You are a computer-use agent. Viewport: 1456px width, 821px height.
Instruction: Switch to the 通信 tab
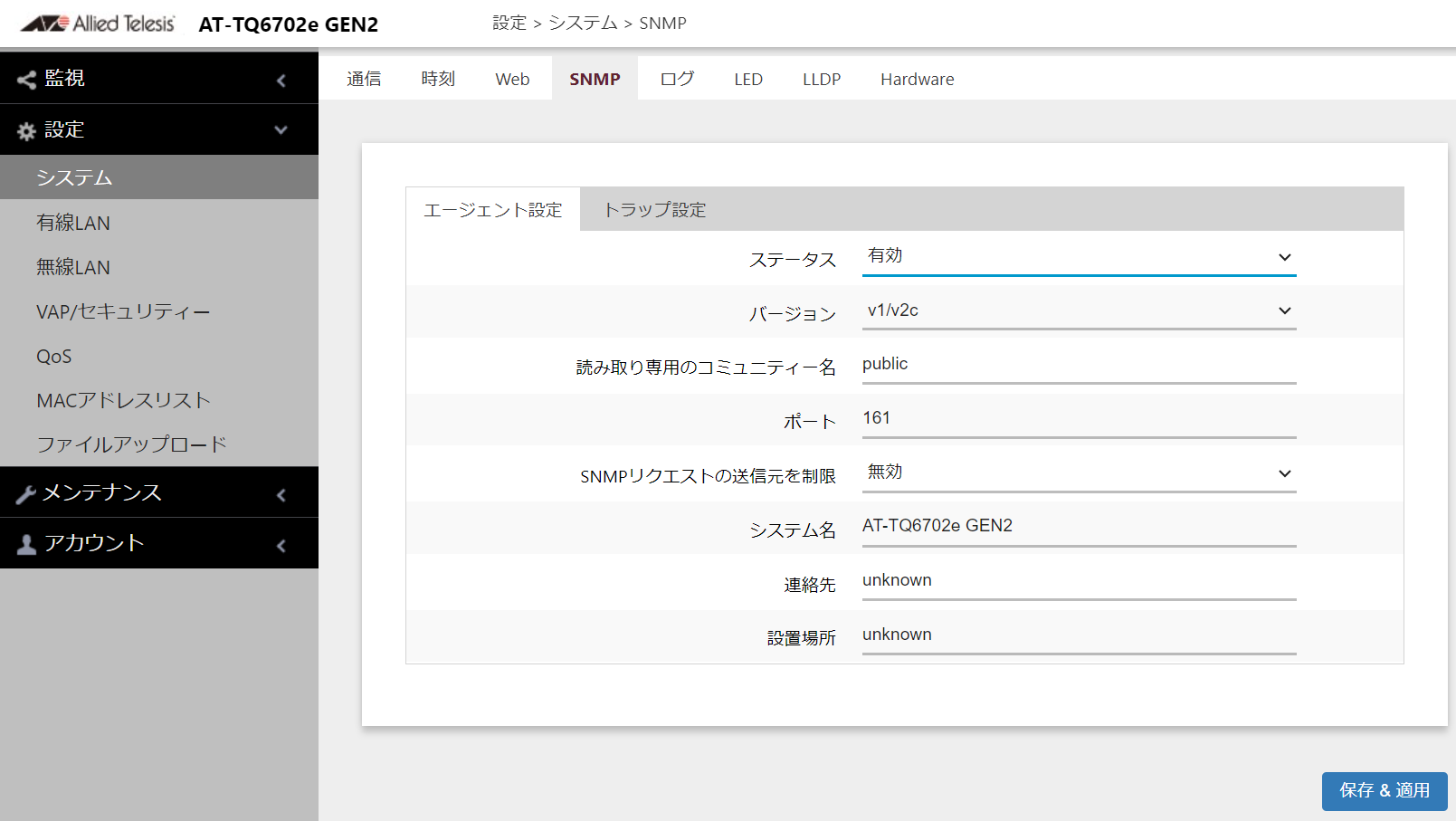[364, 79]
